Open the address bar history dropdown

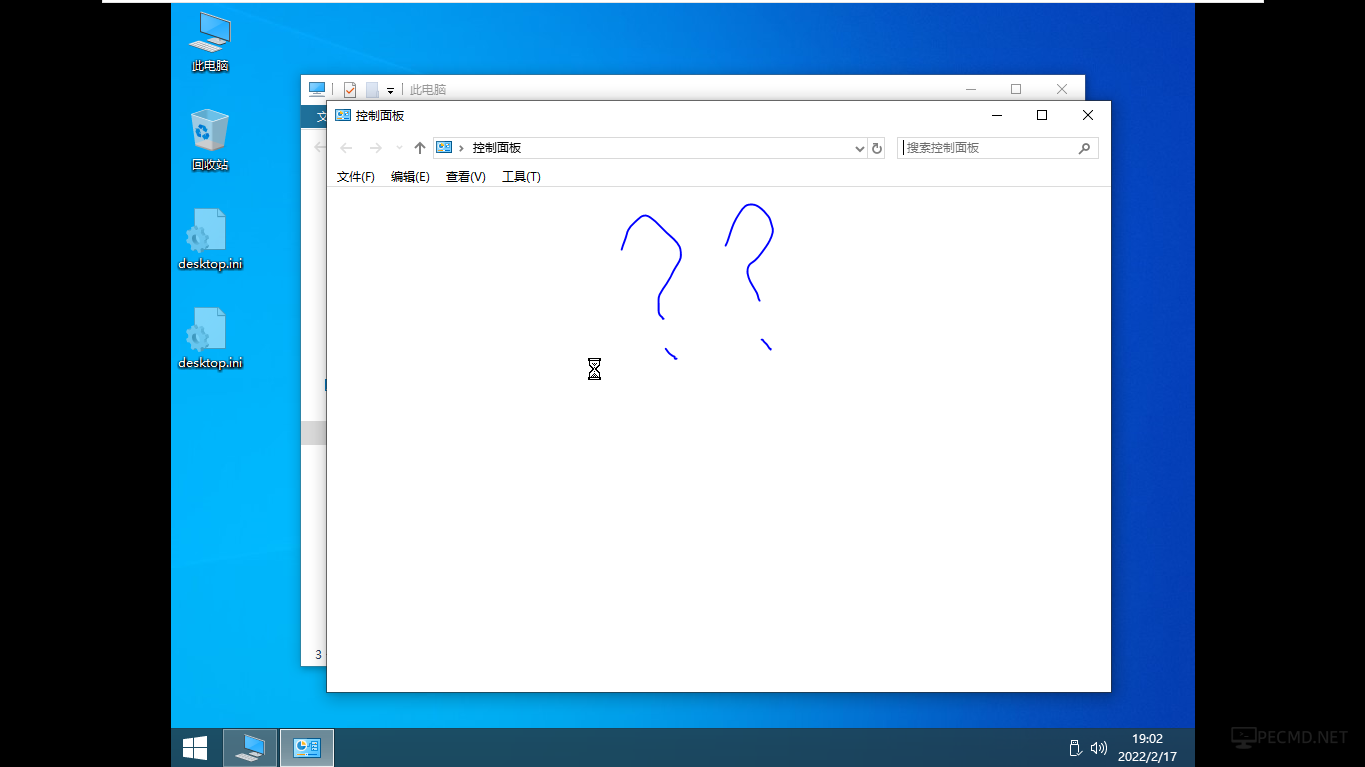pos(860,148)
